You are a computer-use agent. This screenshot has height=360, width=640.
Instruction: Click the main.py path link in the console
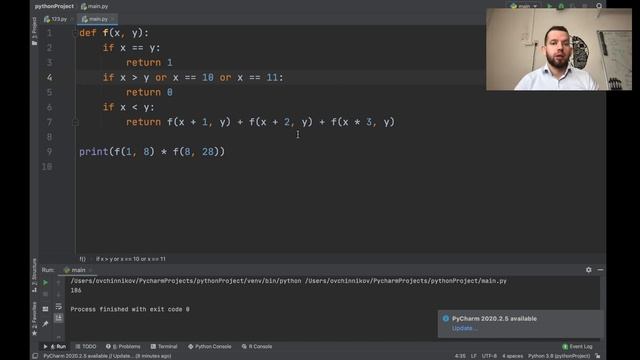(x=406, y=281)
